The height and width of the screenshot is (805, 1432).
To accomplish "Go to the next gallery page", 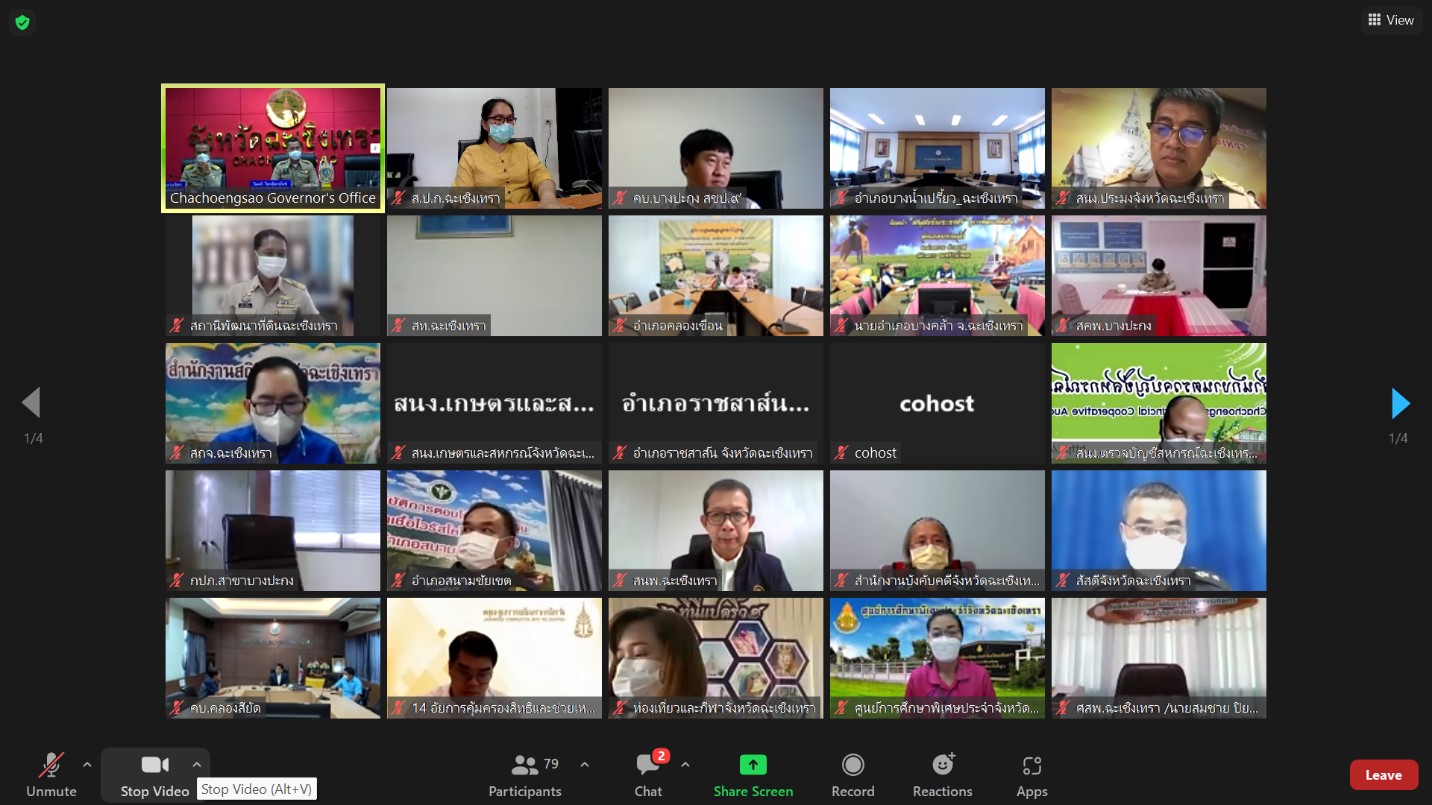I will click(1400, 403).
